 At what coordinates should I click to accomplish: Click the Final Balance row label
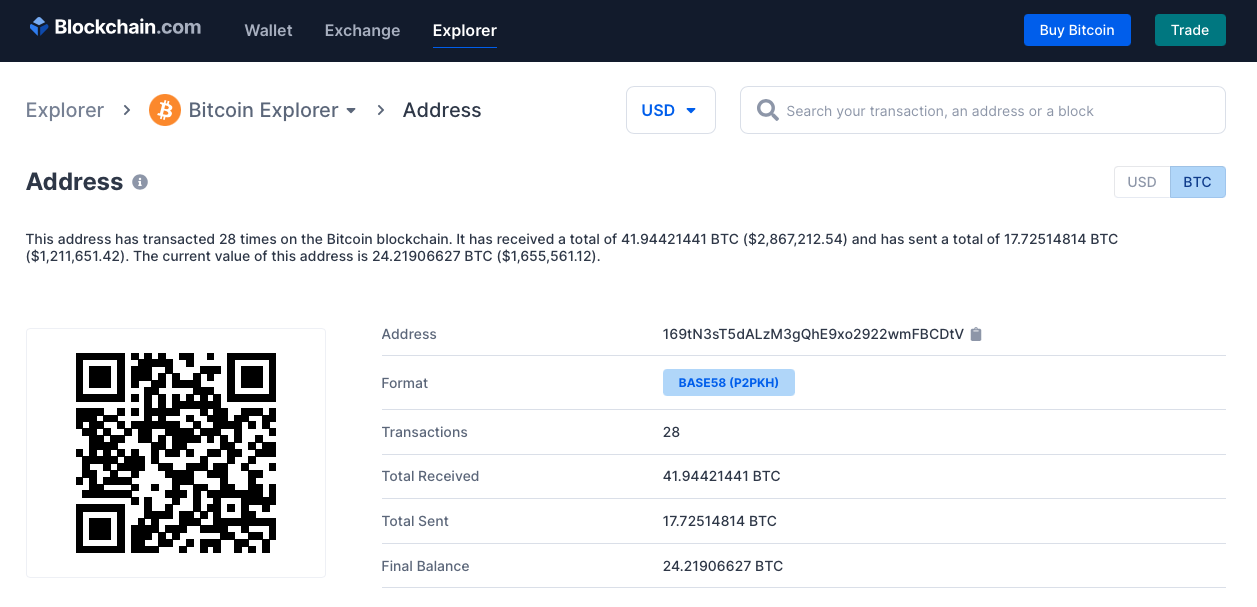[425, 566]
